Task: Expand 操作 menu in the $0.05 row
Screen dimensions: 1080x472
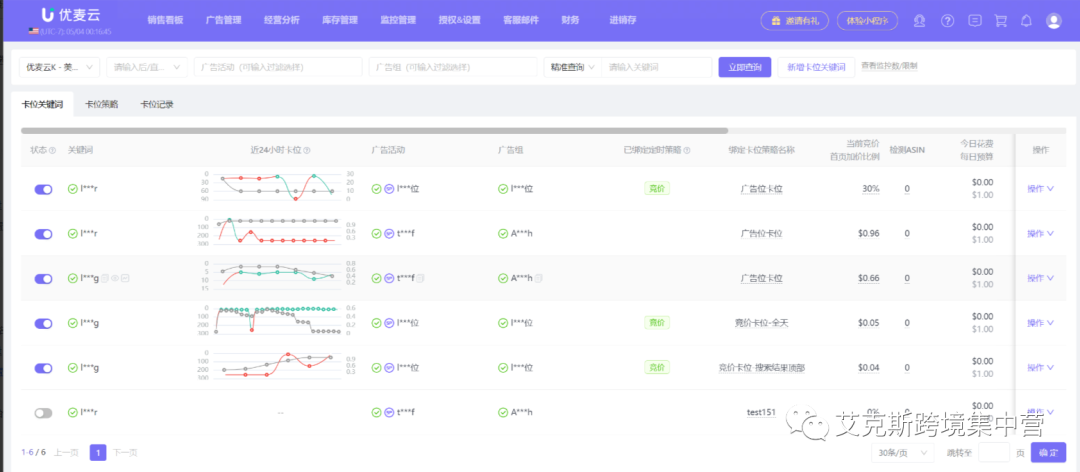Action: [1040, 323]
